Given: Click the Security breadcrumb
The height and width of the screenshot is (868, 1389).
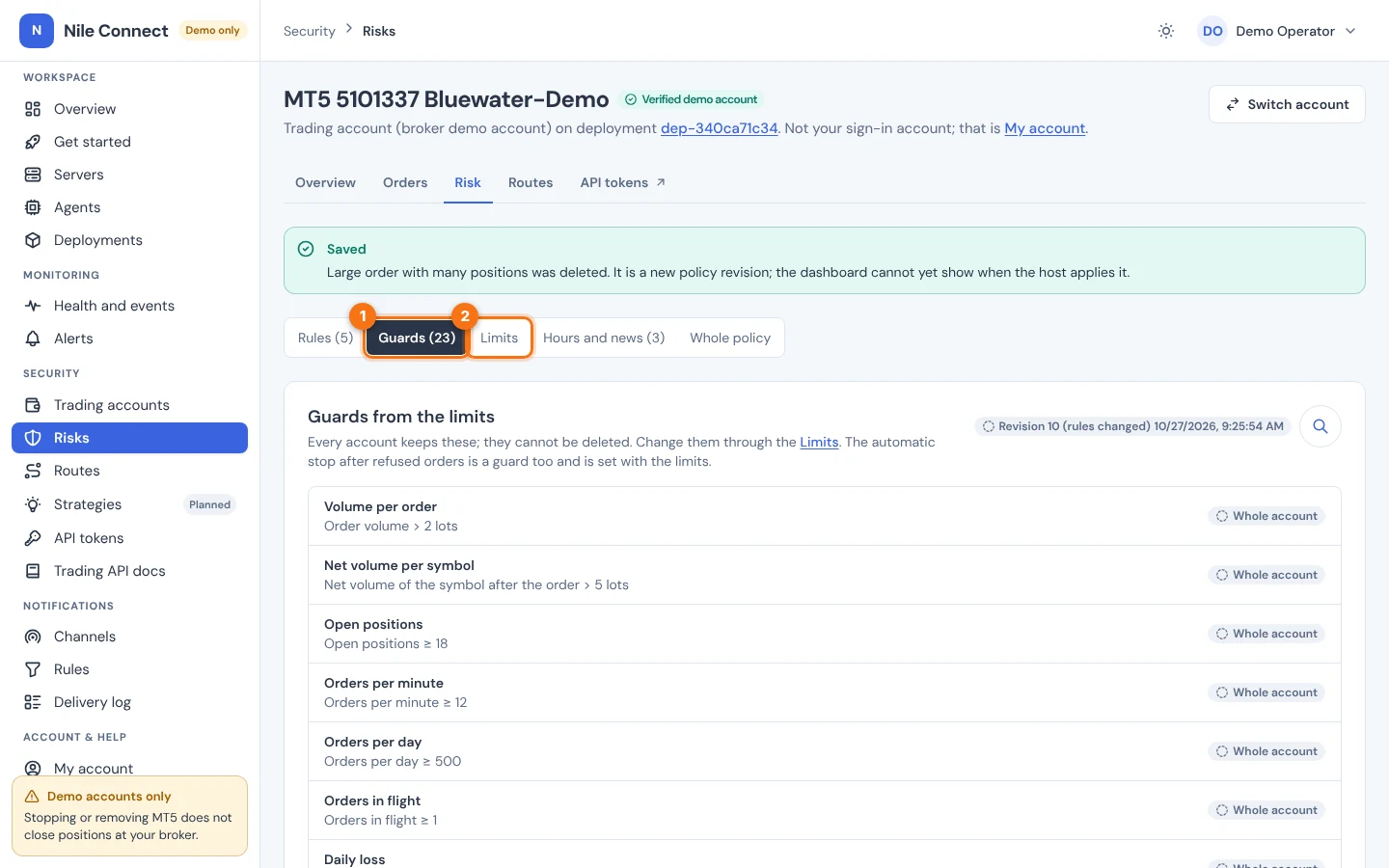Looking at the screenshot, I should (x=310, y=31).
